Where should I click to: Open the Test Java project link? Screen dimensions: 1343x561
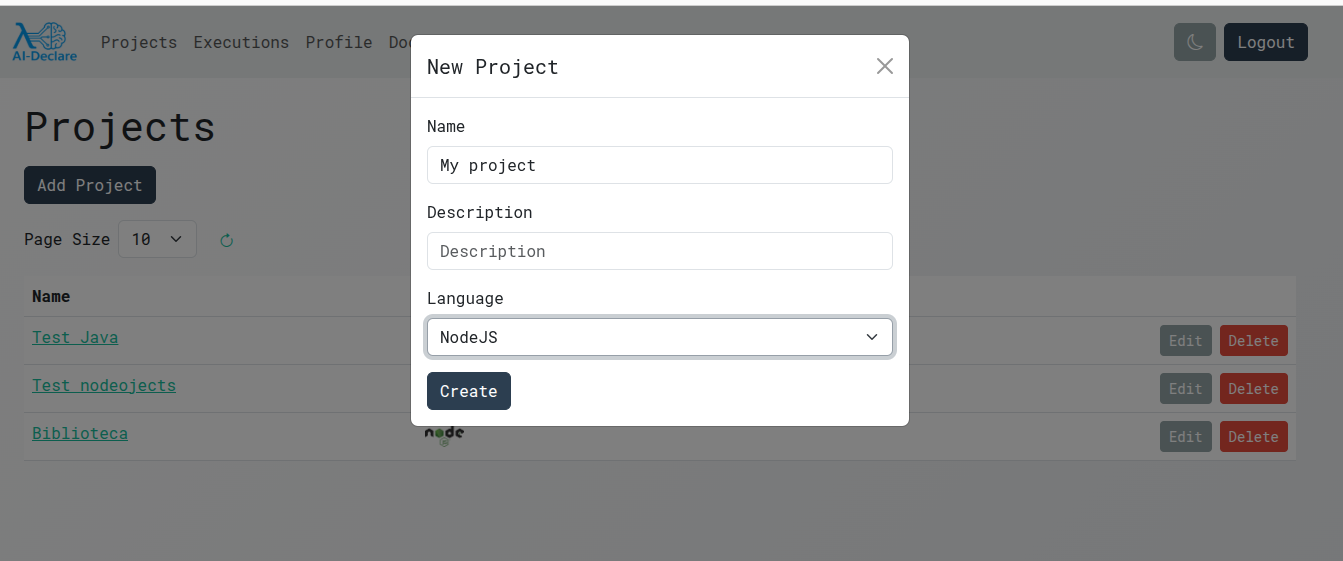75,337
